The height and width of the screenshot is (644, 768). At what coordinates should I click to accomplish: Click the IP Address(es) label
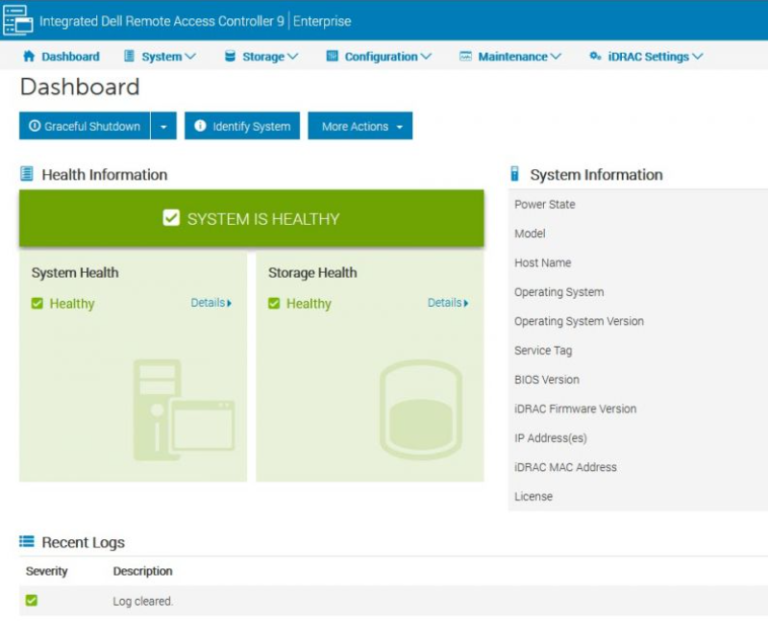point(551,438)
